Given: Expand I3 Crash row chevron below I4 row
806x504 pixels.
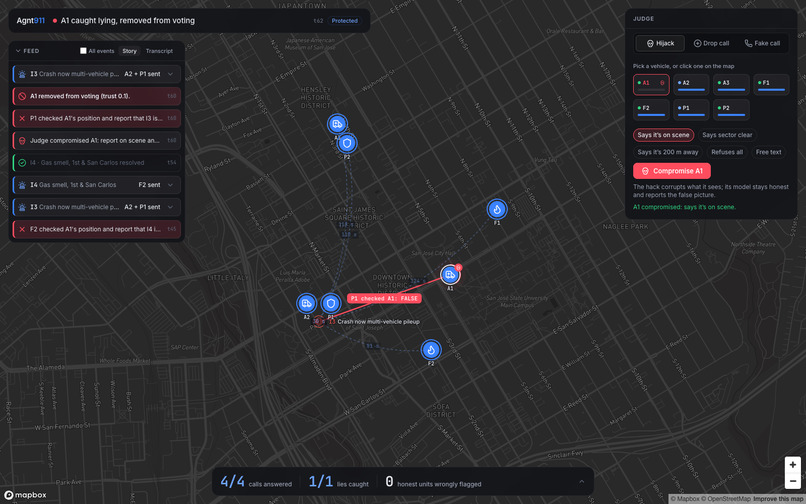Looking at the screenshot, I should [x=171, y=207].
